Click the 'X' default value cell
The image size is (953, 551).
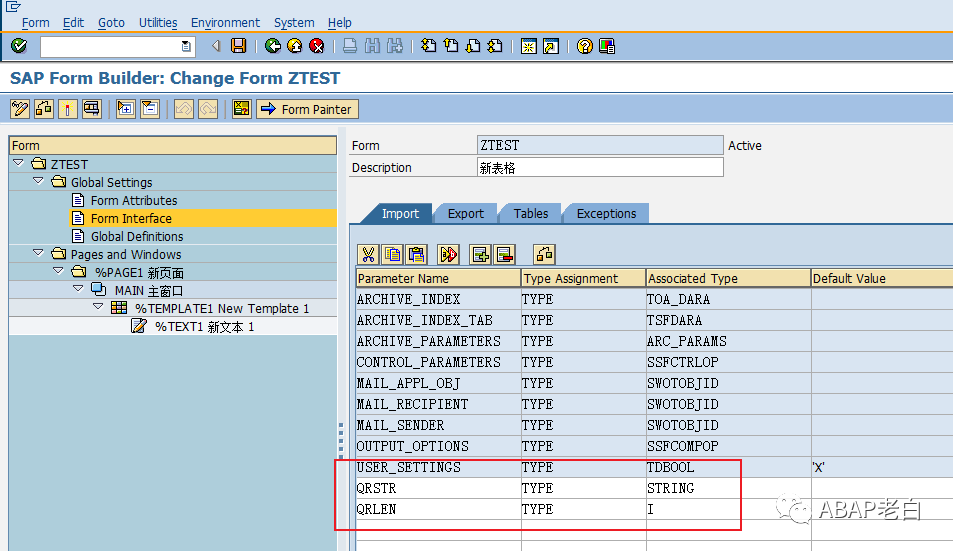(882, 467)
